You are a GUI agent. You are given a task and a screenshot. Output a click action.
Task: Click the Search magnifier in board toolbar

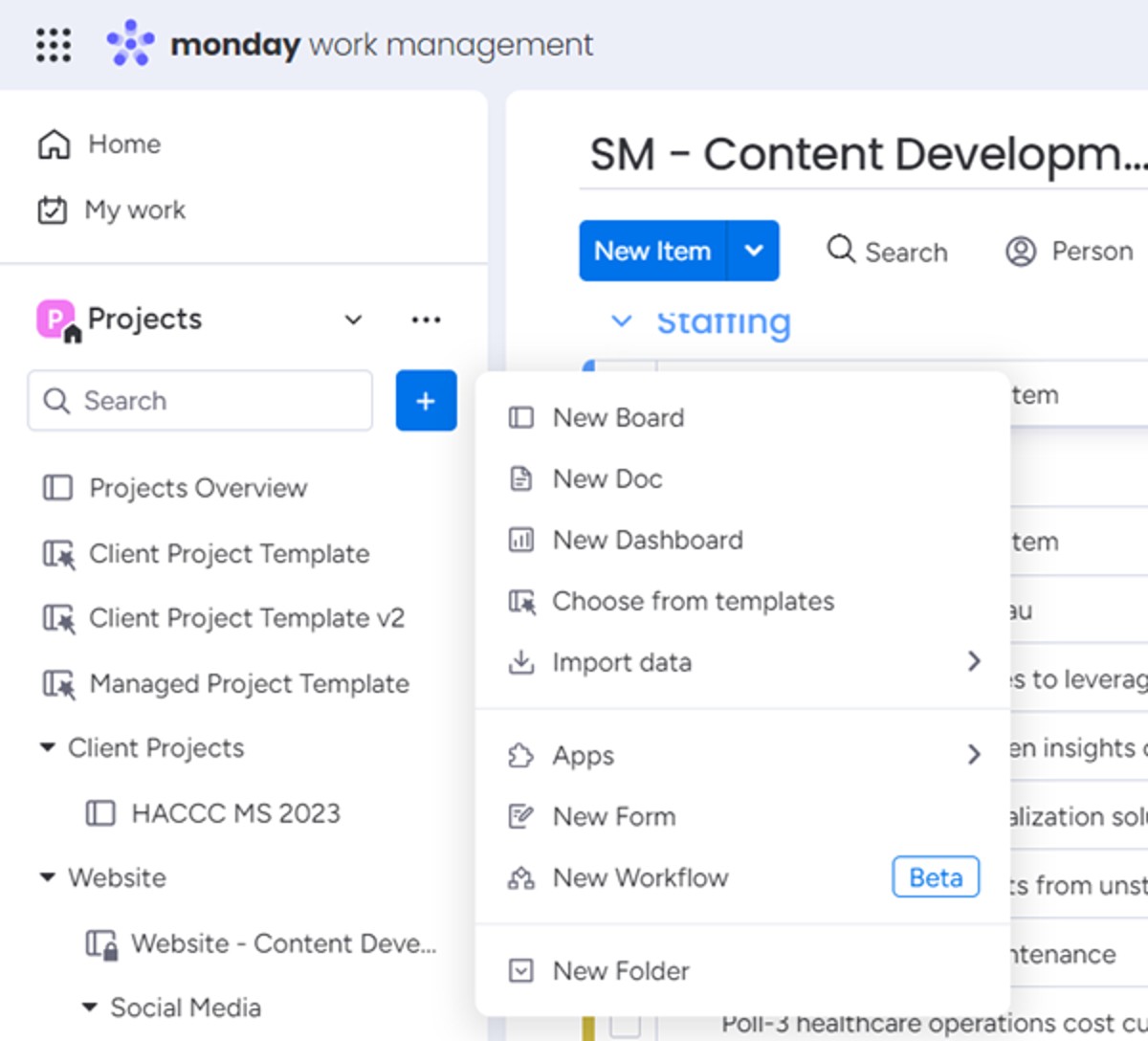pos(840,249)
